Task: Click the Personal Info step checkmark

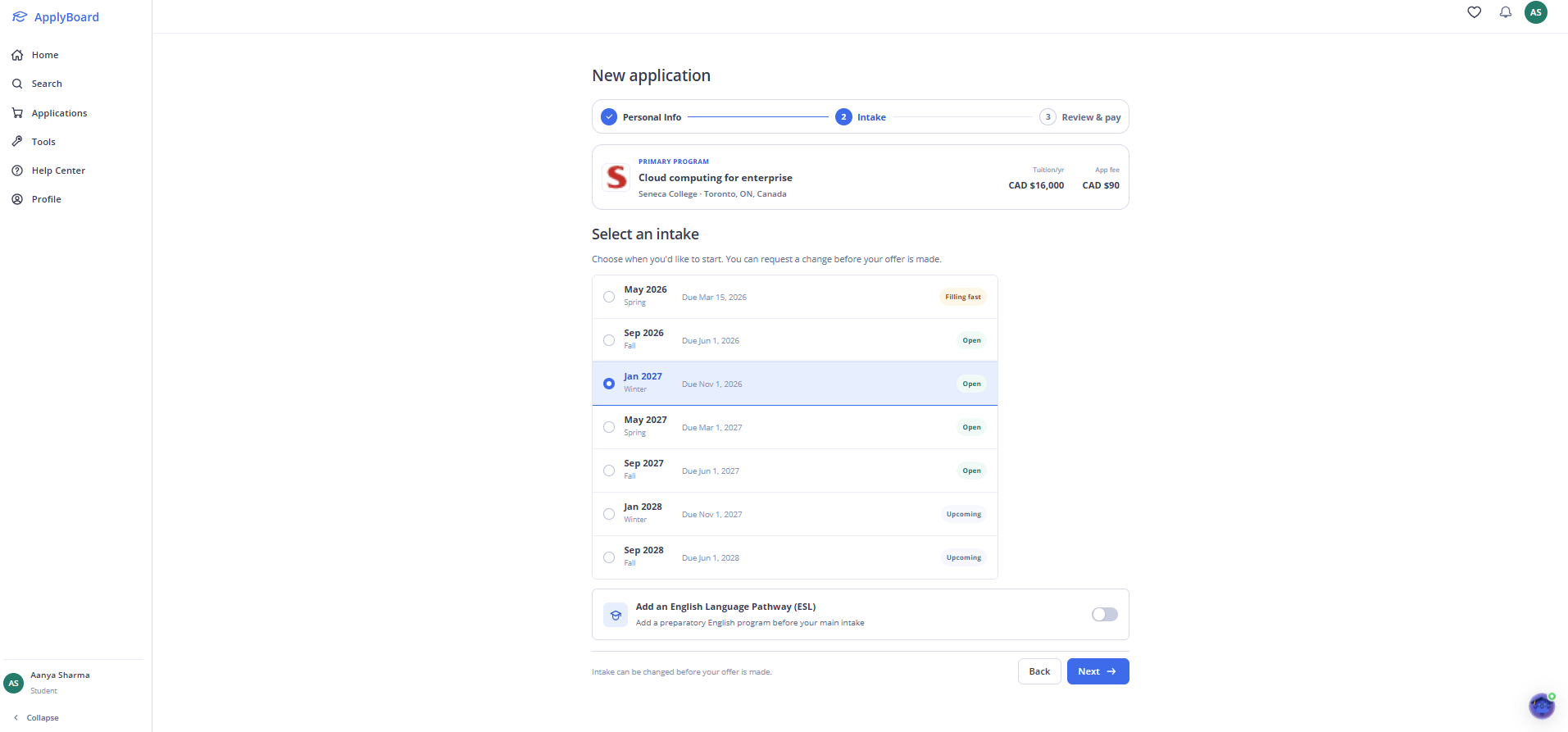Action: (x=609, y=117)
